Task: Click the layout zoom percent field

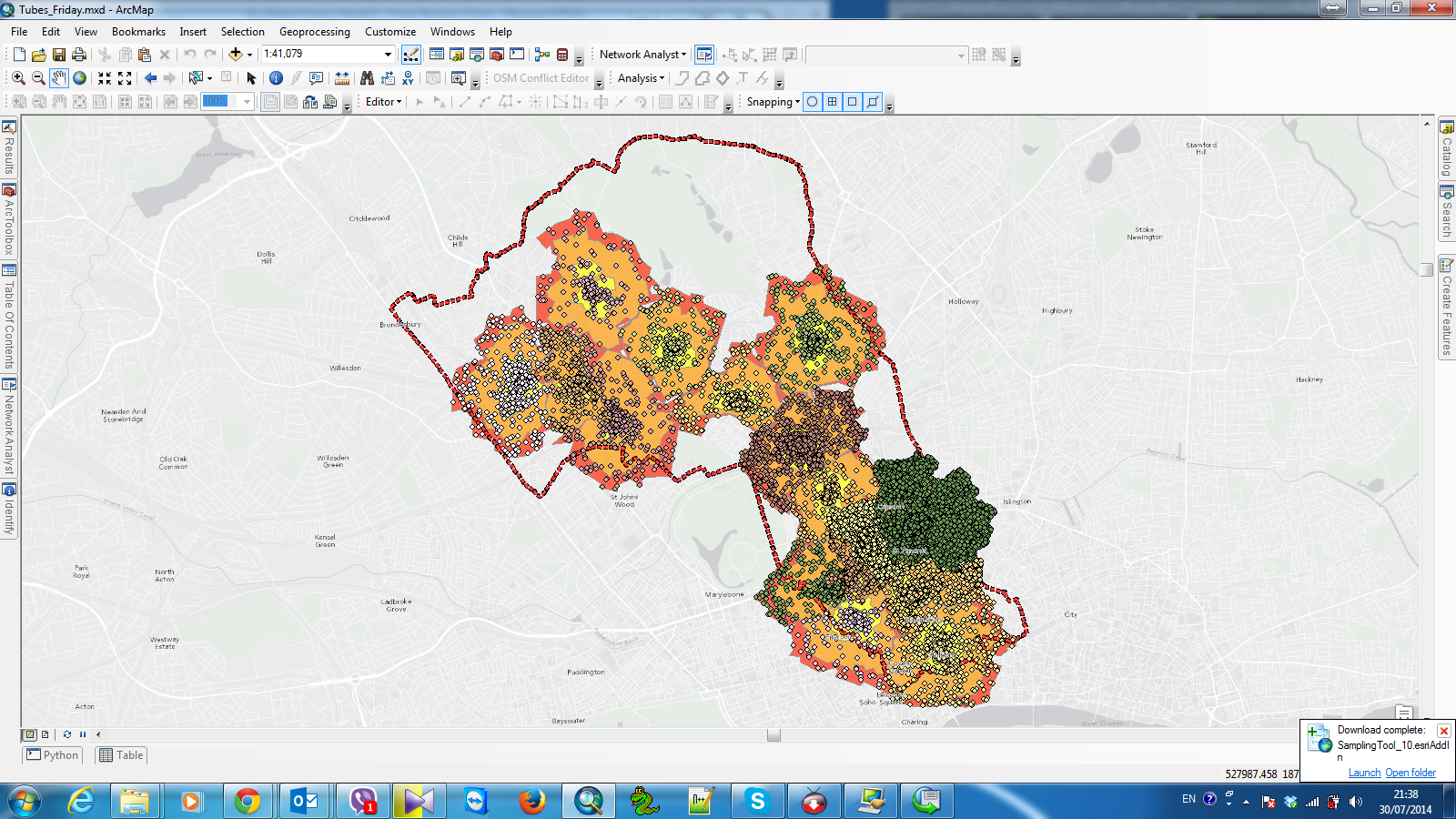Action: click(x=221, y=102)
